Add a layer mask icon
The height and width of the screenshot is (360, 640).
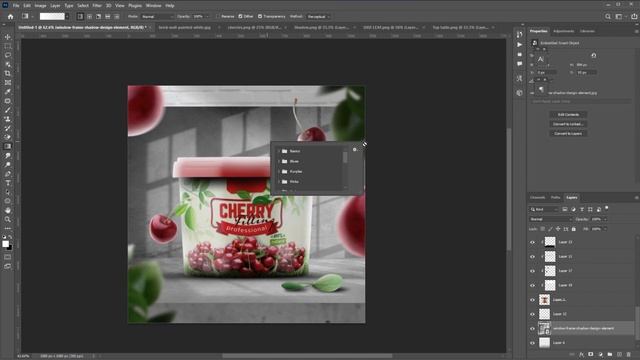point(591,354)
